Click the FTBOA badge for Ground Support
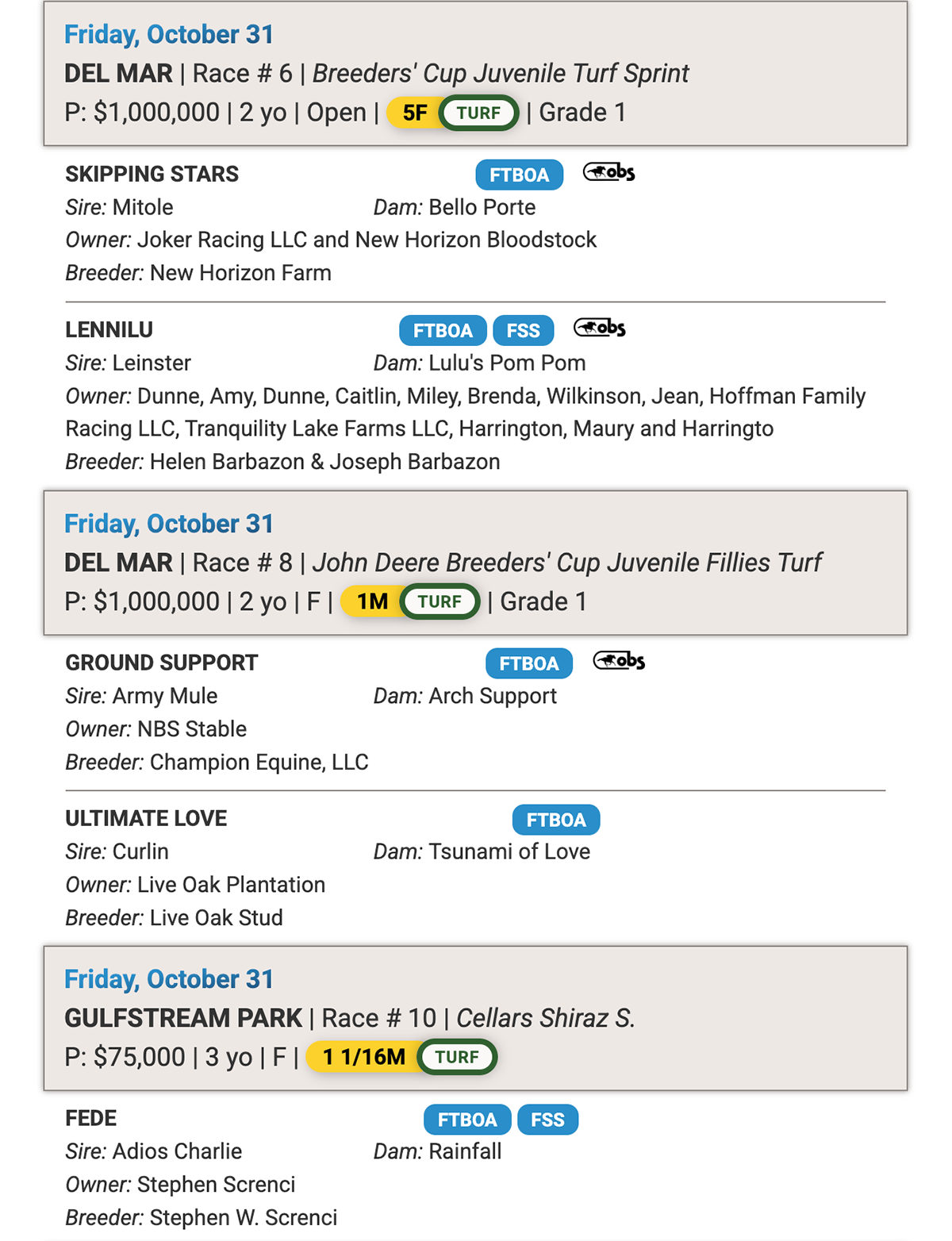This screenshot has width=952, height=1241. pos(528,663)
